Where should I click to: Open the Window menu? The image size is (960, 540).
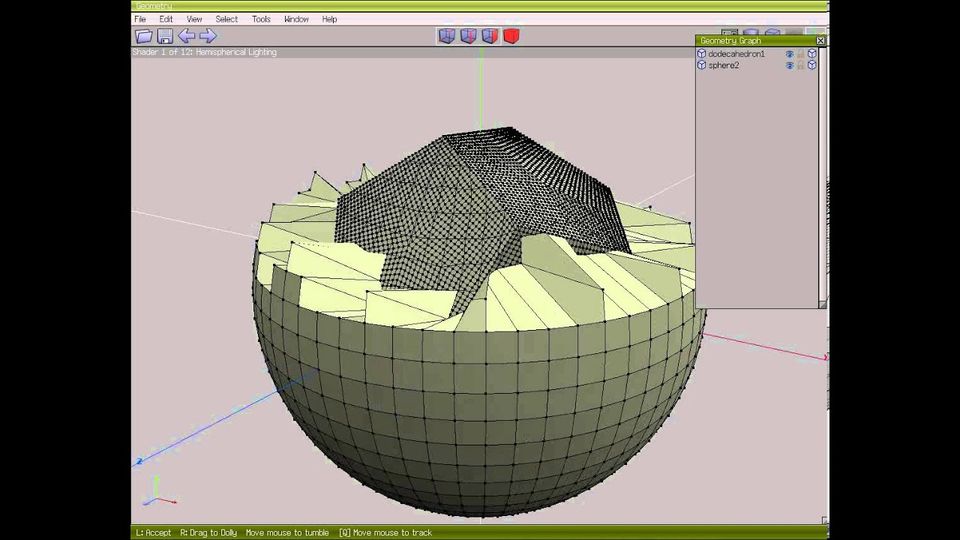(x=296, y=19)
